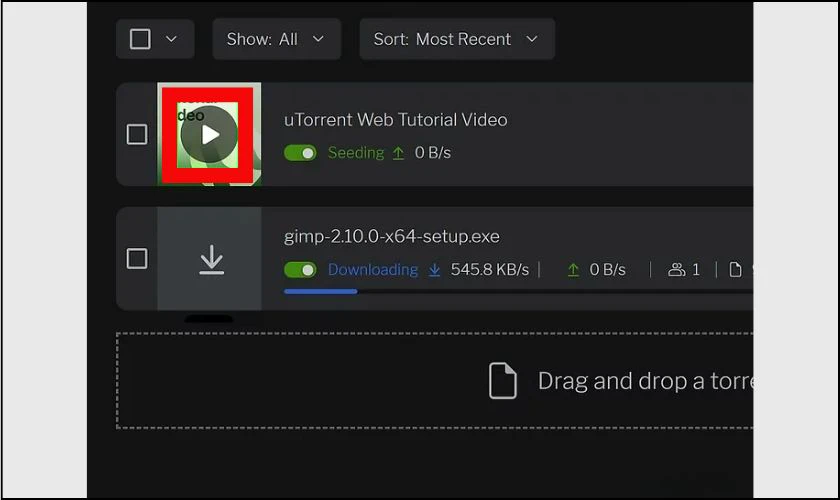Click the document icon in drop zone
Screen dimensions: 840x500
502,381
